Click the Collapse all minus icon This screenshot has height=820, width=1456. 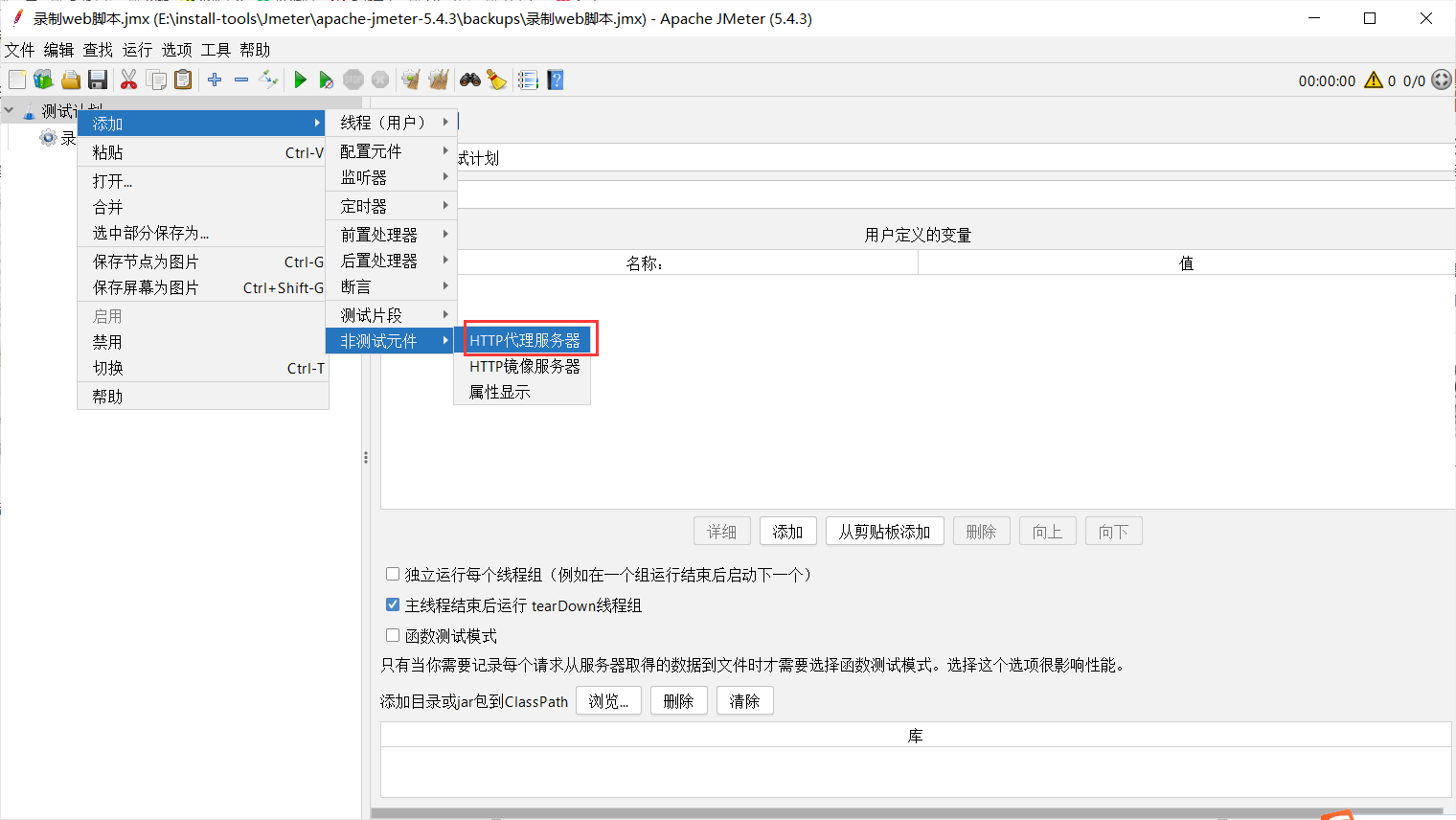pos(241,80)
